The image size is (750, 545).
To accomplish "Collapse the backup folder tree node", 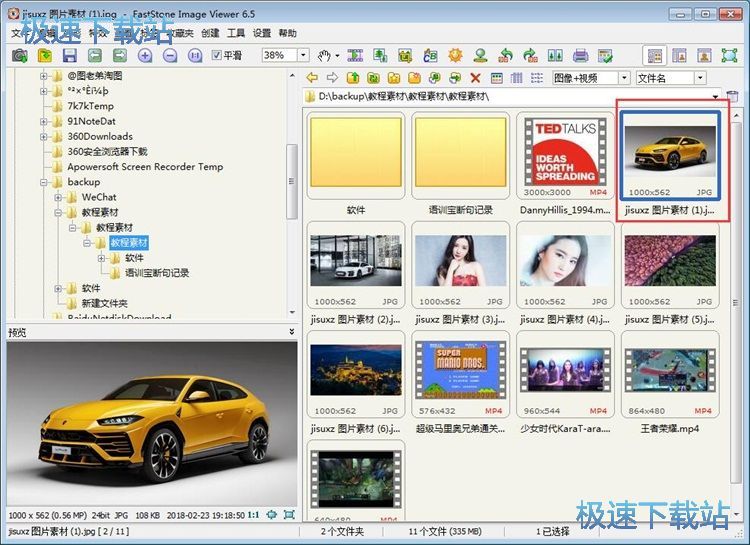I will point(45,183).
